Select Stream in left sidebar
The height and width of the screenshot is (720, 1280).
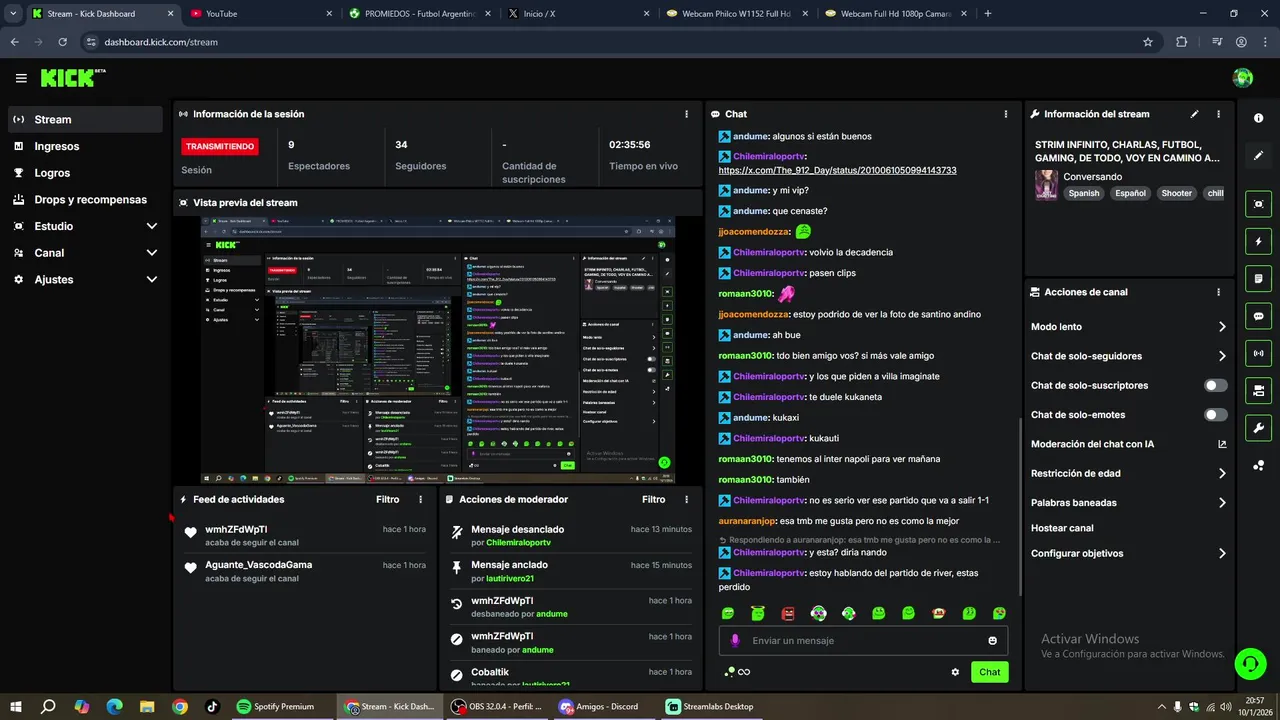(85, 119)
